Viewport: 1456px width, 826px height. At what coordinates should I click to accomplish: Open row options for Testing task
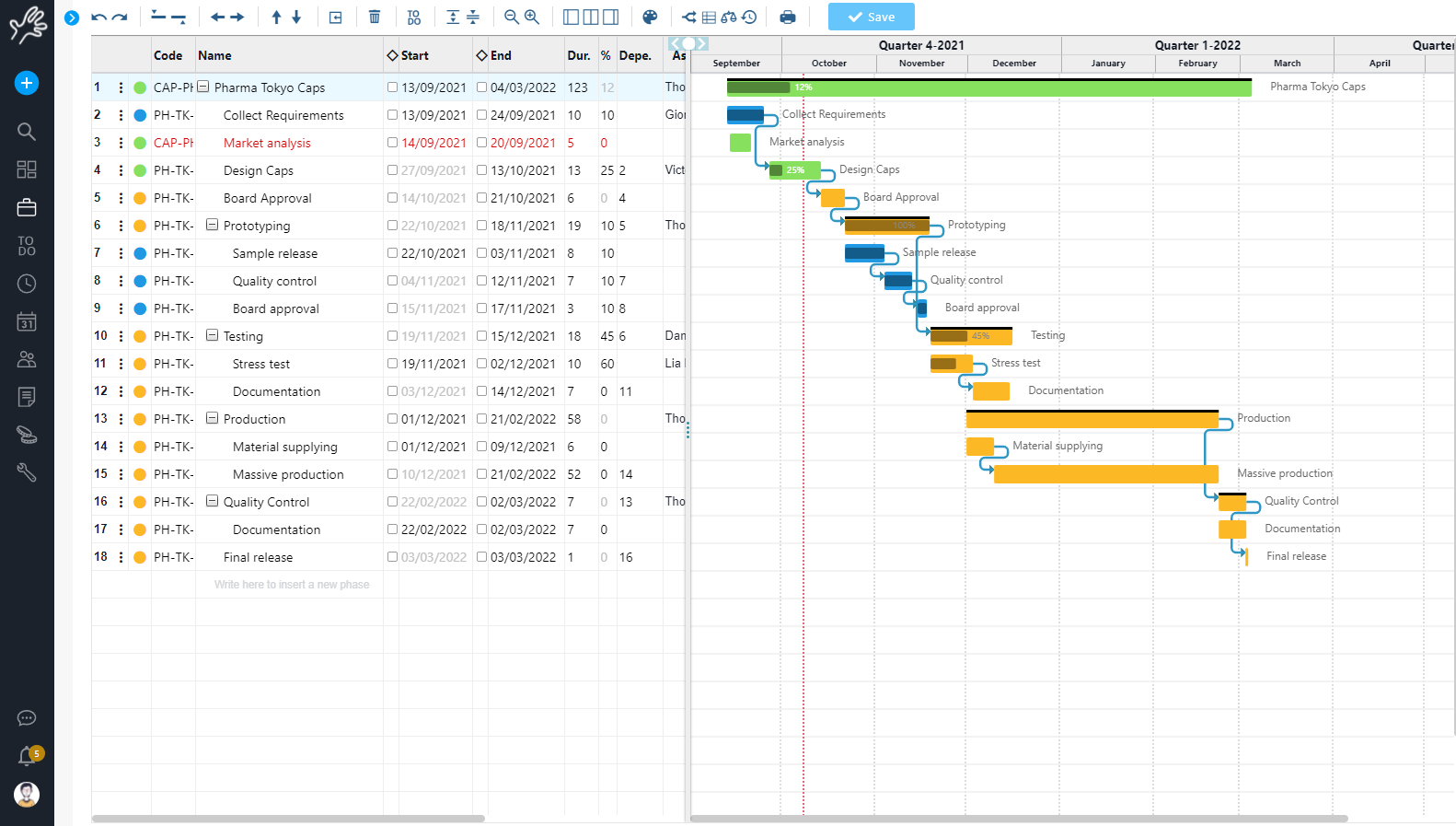tap(121, 336)
